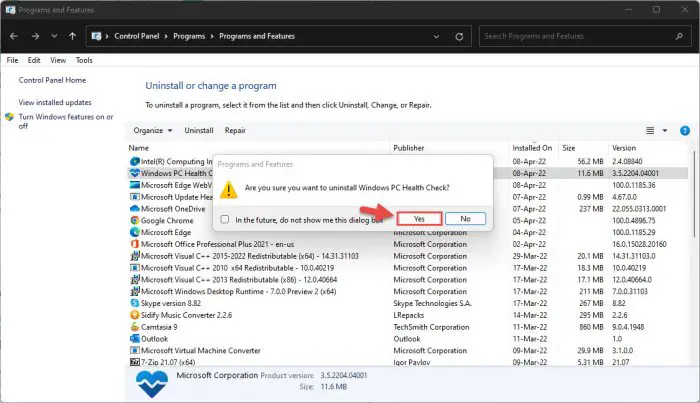Click the Forward navigation arrow
The image size is (700, 403).
pos(35,36)
